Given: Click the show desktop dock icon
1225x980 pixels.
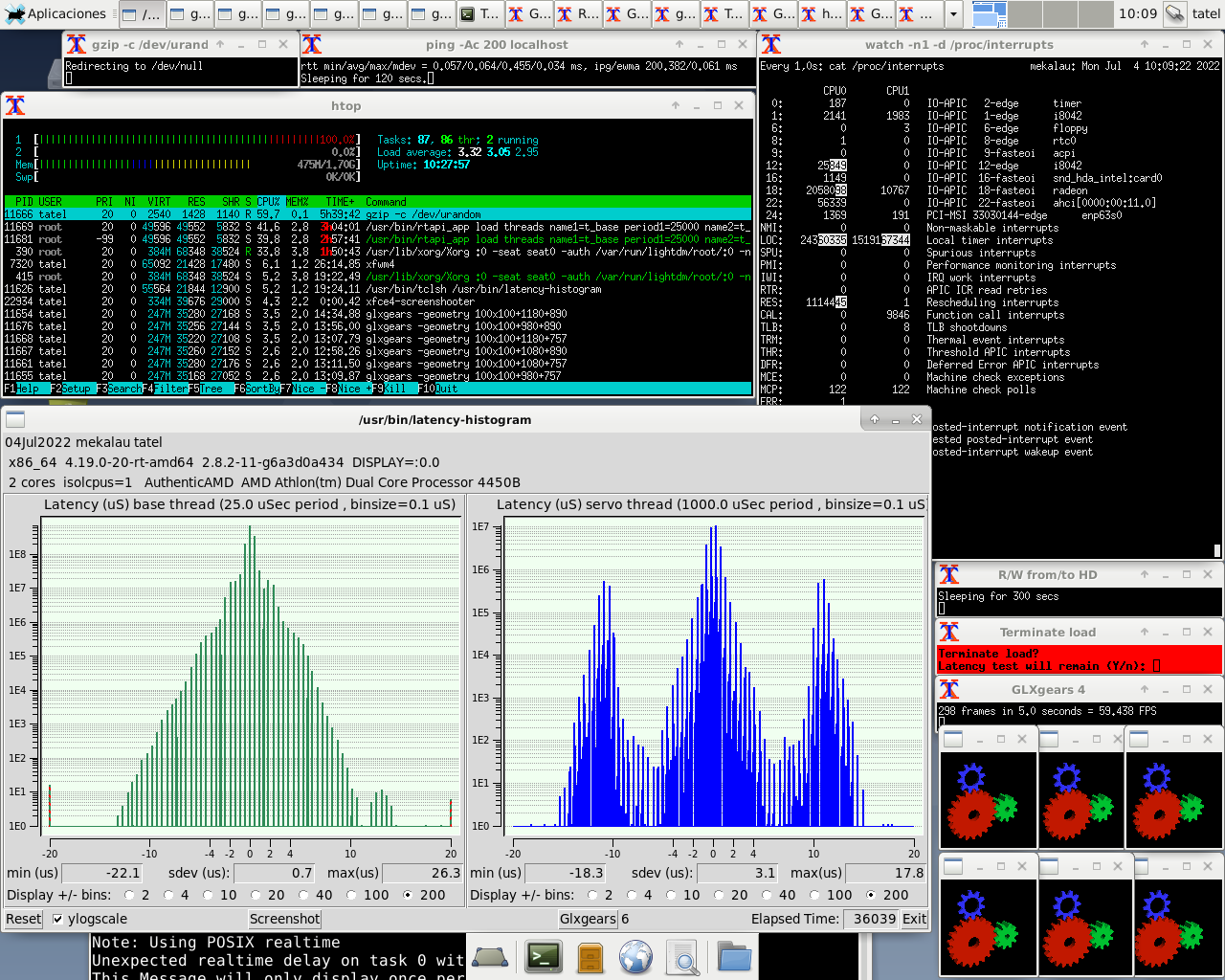Looking at the screenshot, I should pos(490,957).
